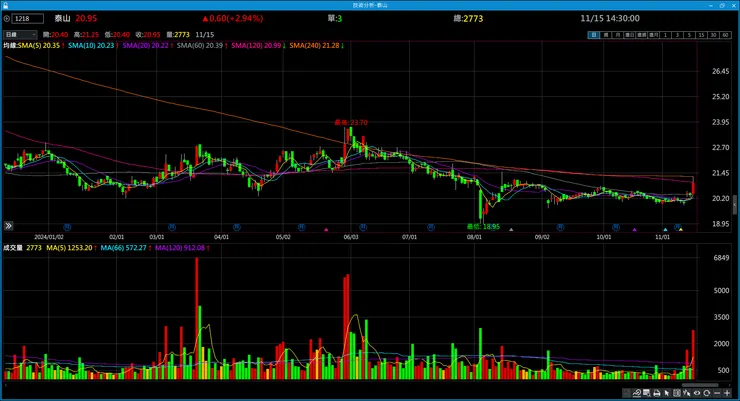
Task: Select the 15-minute period tab
Action: click(x=701, y=35)
